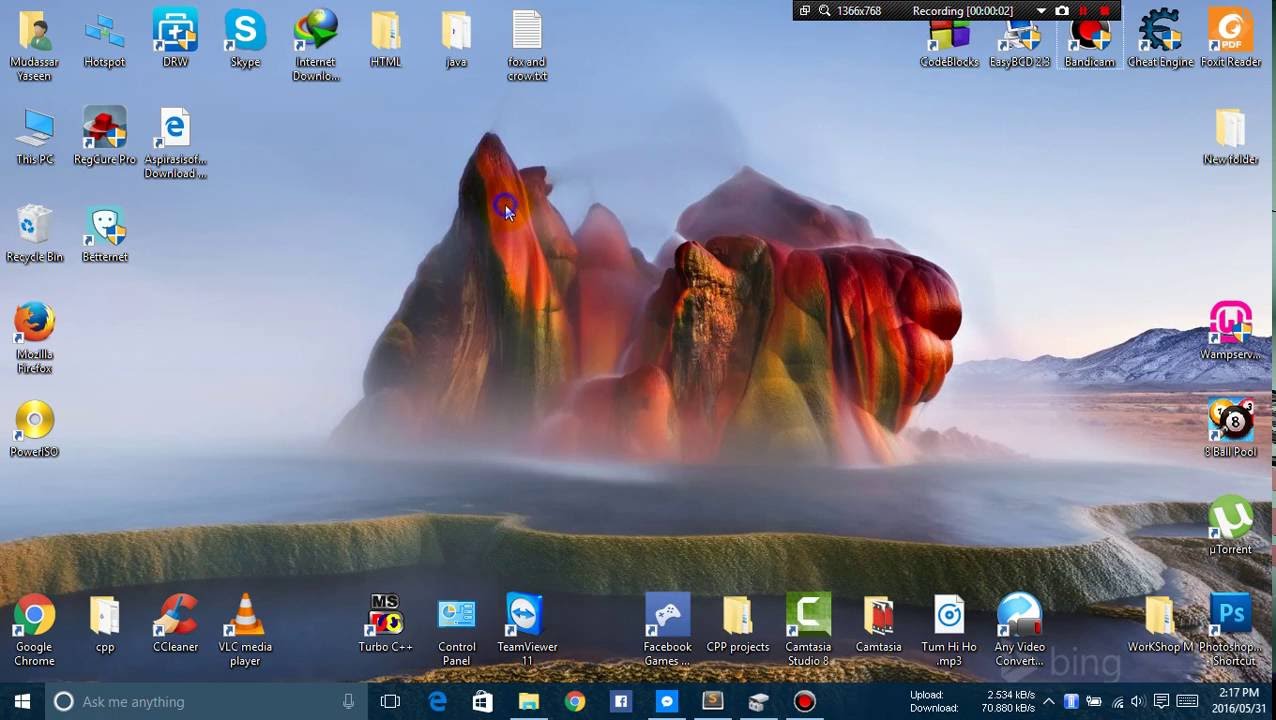Launch the Betternet VPN shortcut

105,235
